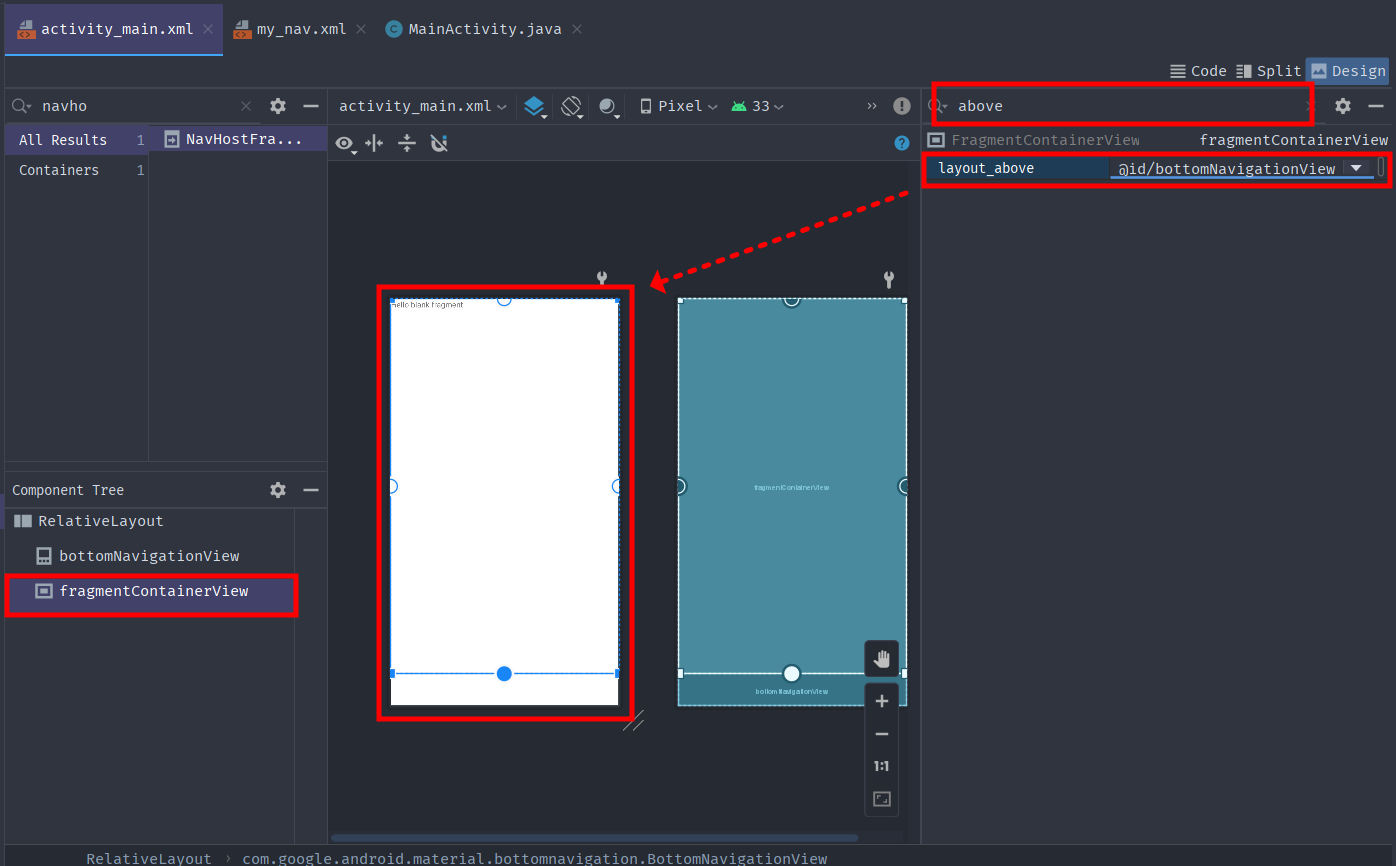Select fragmentContainerView in Component Tree
Screen dimensions: 1396x866
150,591
